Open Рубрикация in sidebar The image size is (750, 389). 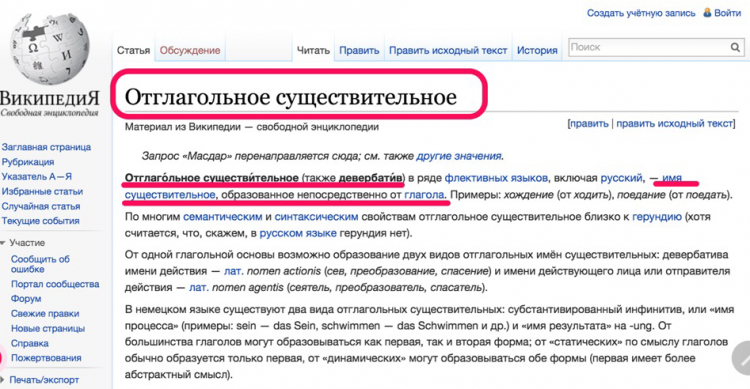tap(28, 162)
